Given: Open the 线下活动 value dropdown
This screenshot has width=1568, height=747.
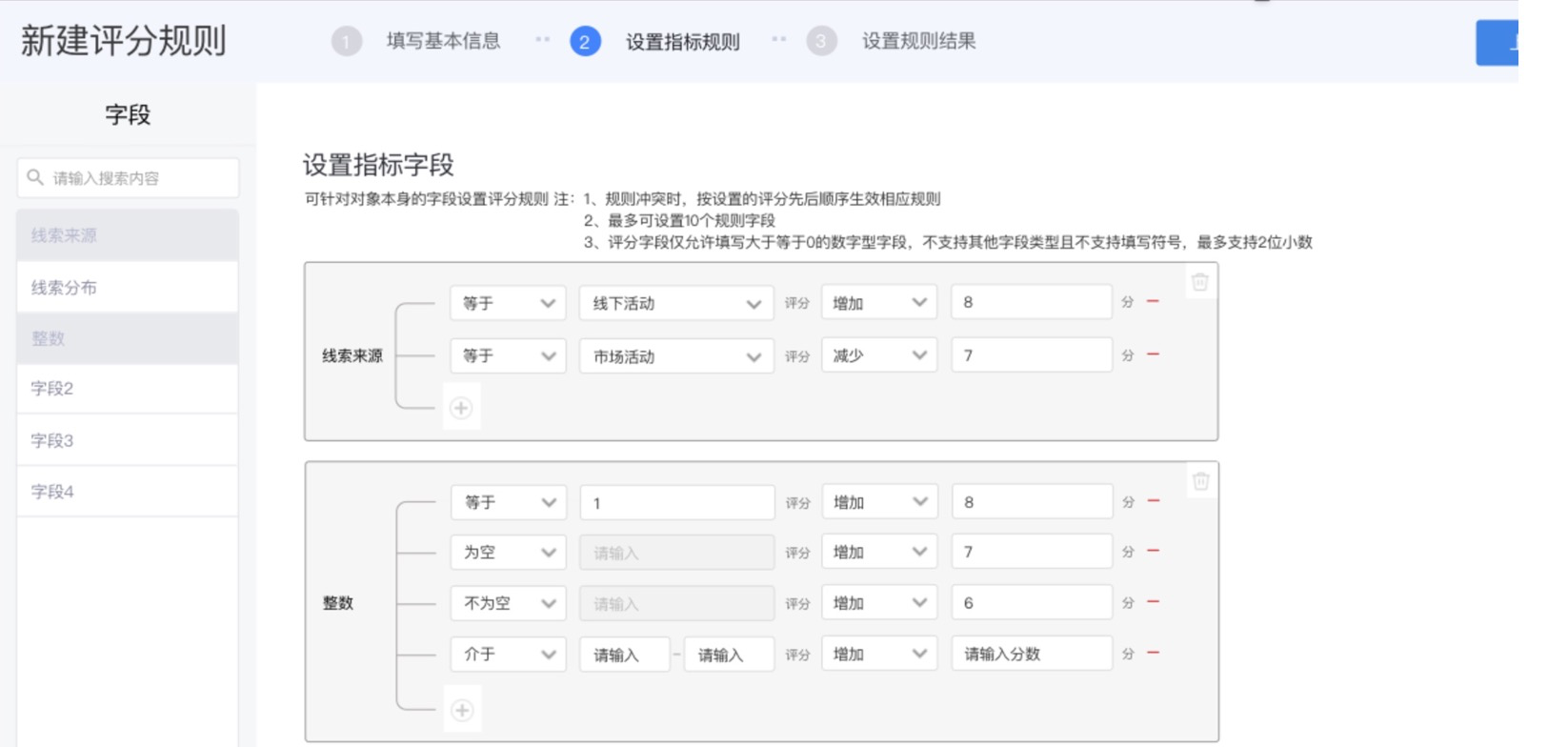Looking at the screenshot, I should pyautogui.click(x=676, y=303).
